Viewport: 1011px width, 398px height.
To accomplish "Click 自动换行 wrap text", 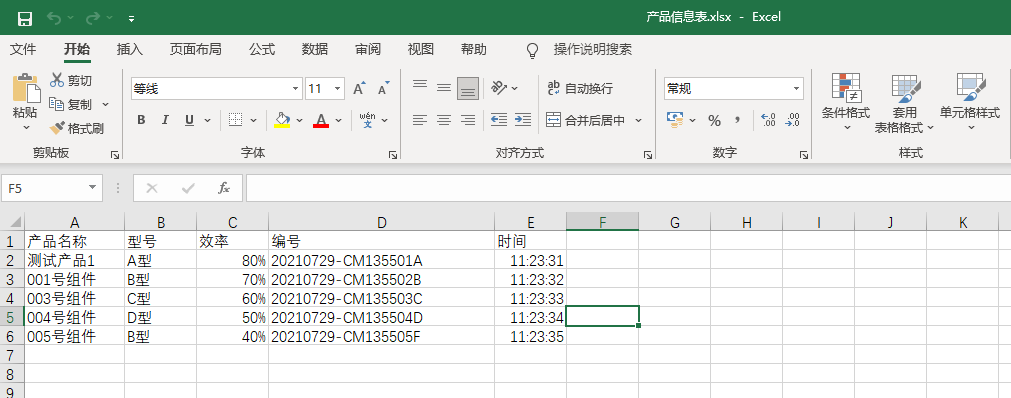I will tap(580, 88).
